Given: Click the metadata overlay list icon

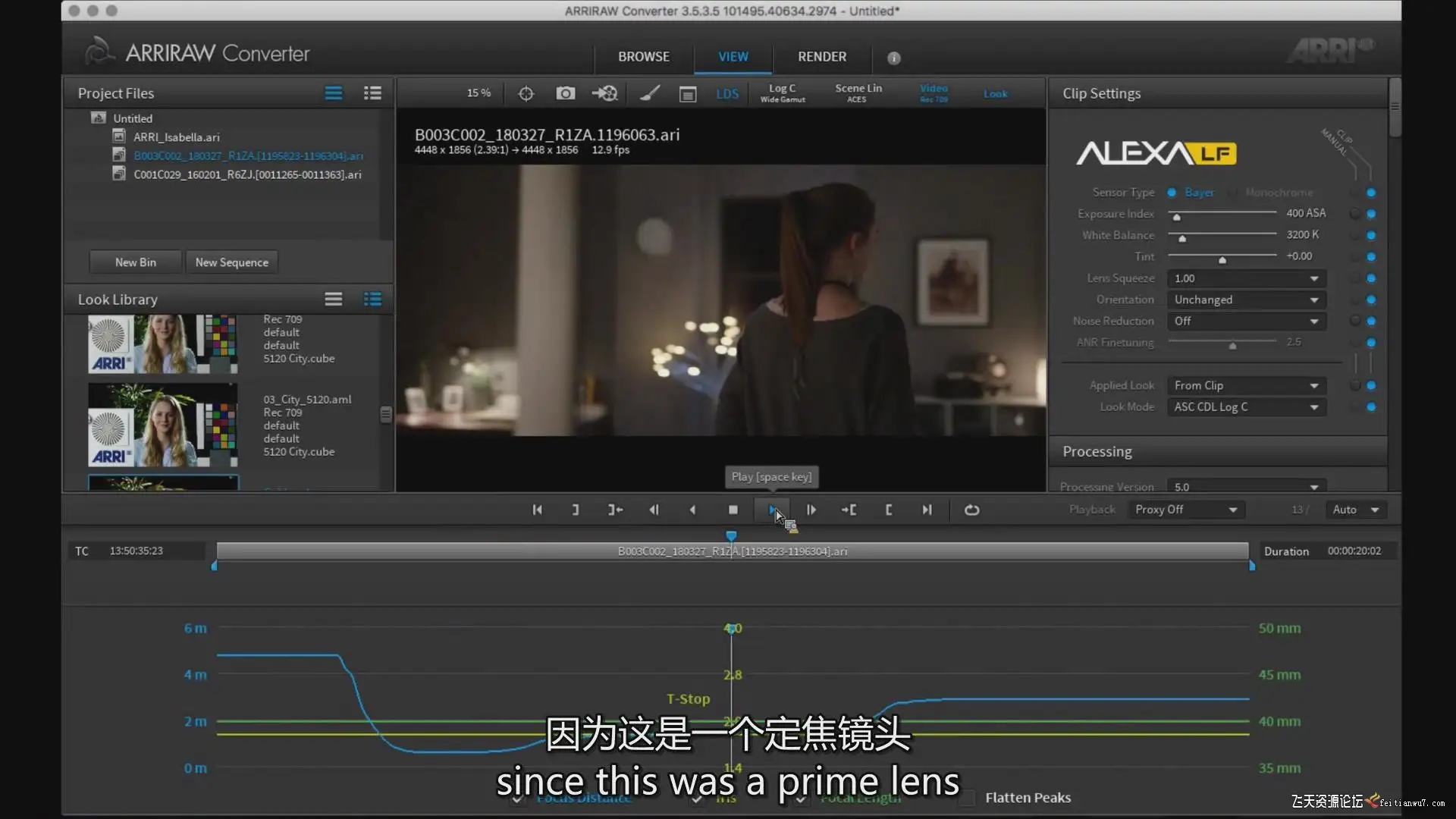Looking at the screenshot, I should click(688, 94).
